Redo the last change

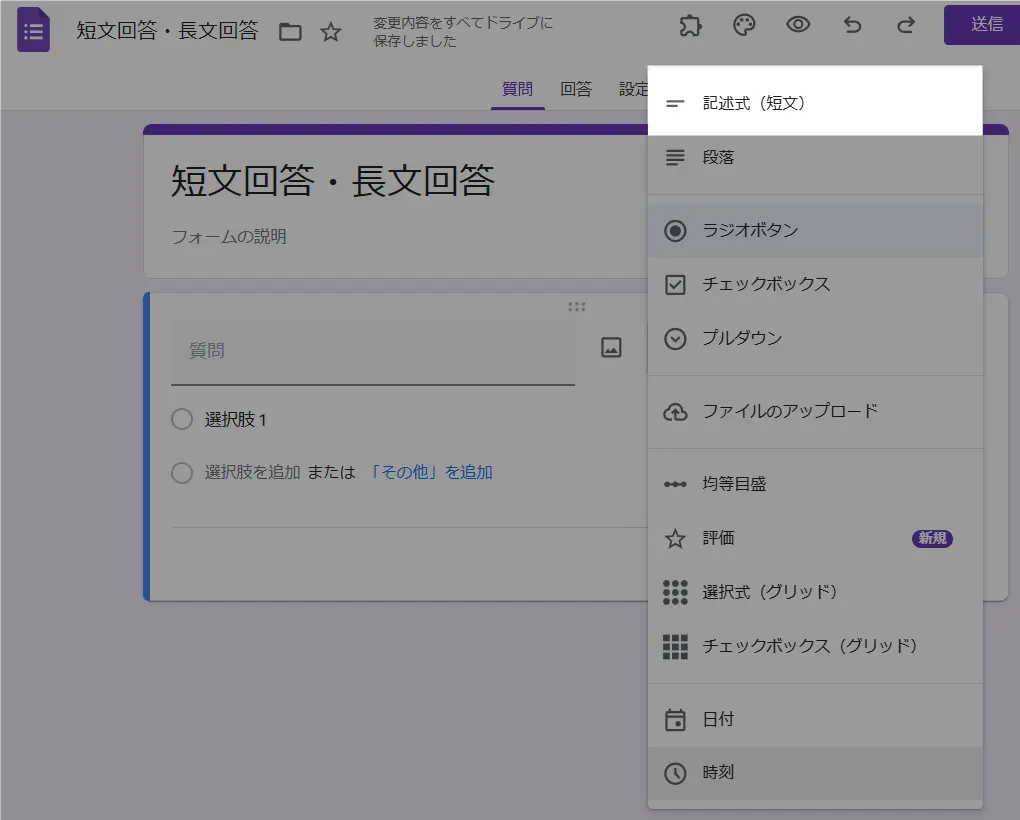(906, 25)
